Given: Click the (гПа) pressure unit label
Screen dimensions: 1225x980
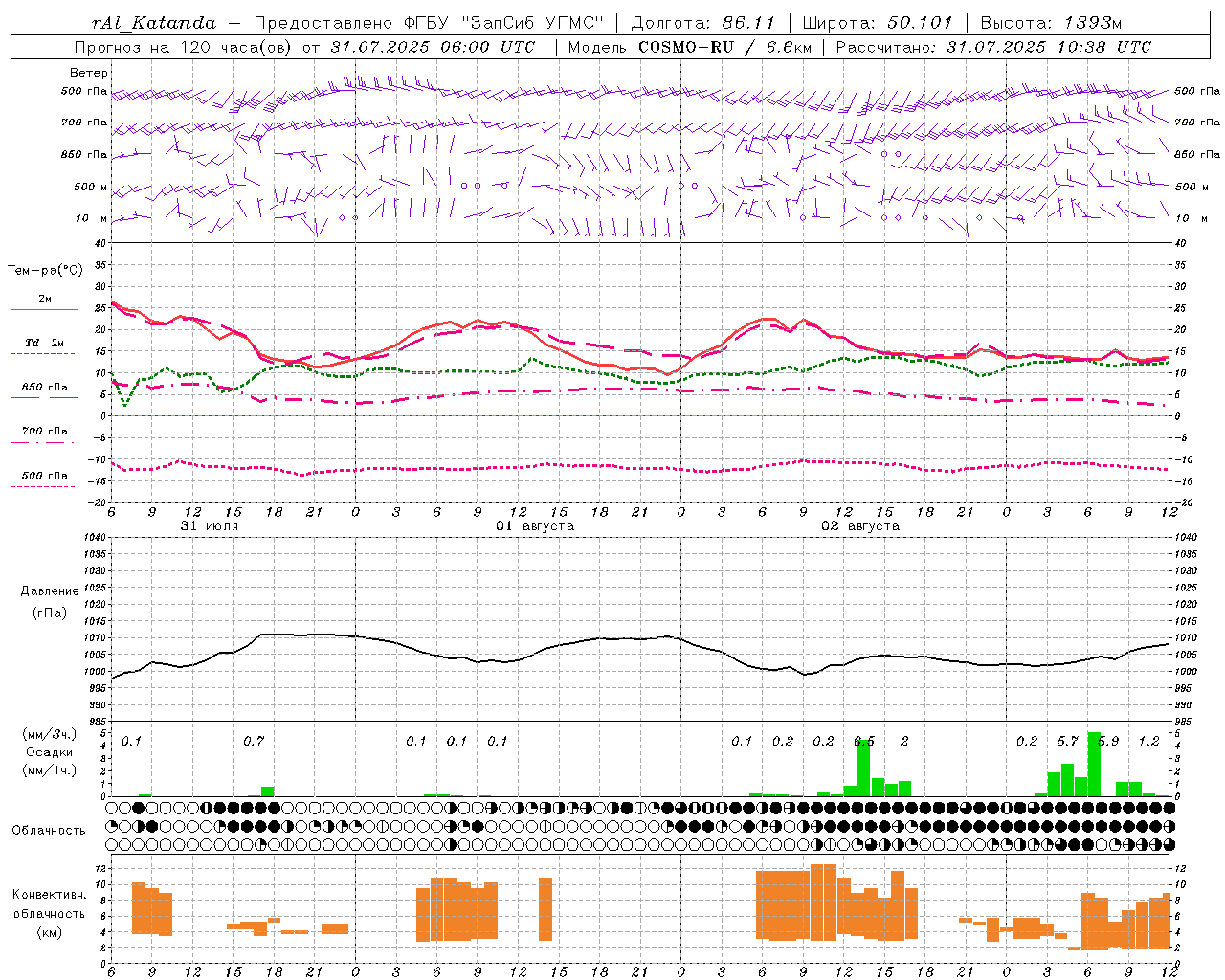Looking at the screenshot, I should [x=50, y=613].
